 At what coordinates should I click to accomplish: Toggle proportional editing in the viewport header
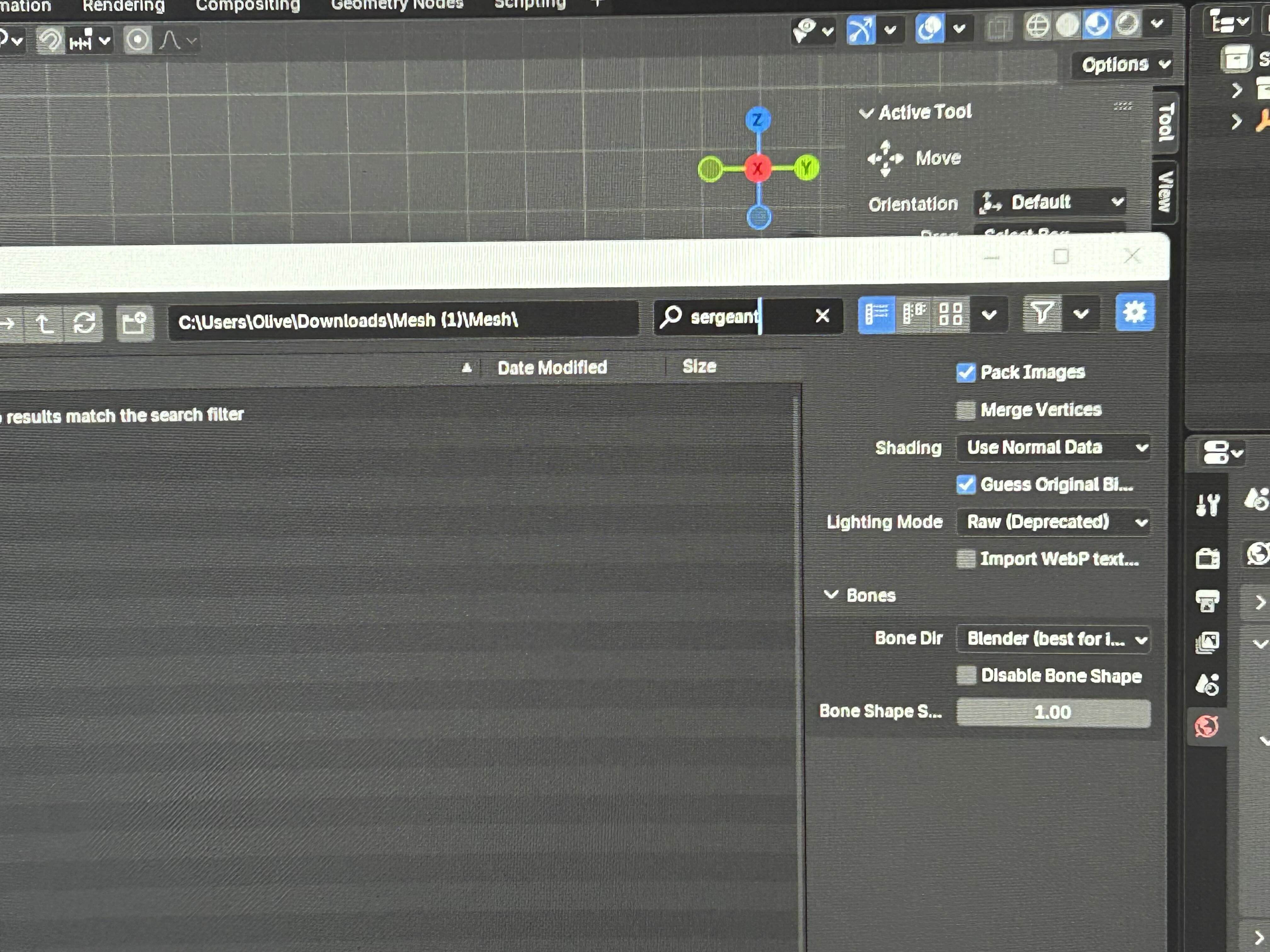[137, 40]
